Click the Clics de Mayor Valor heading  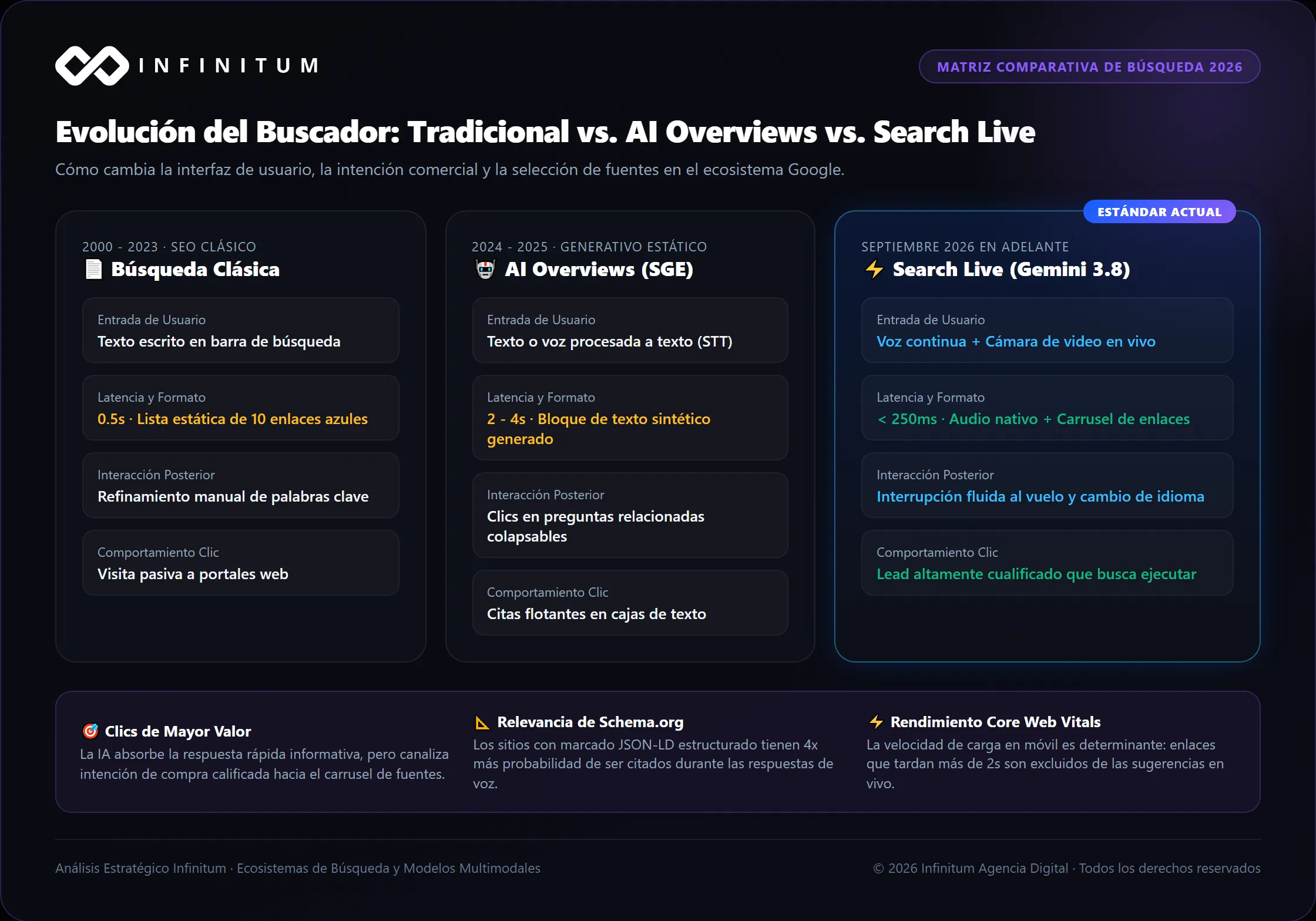tap(178, 731)
